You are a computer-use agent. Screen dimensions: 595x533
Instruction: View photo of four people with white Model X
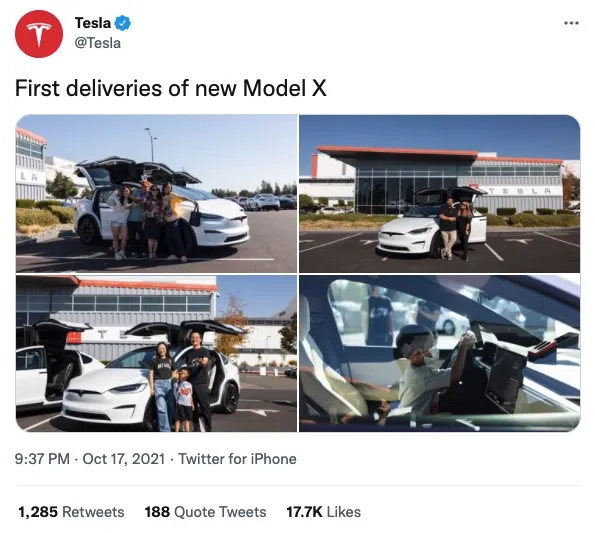click(x=156, y=193)
